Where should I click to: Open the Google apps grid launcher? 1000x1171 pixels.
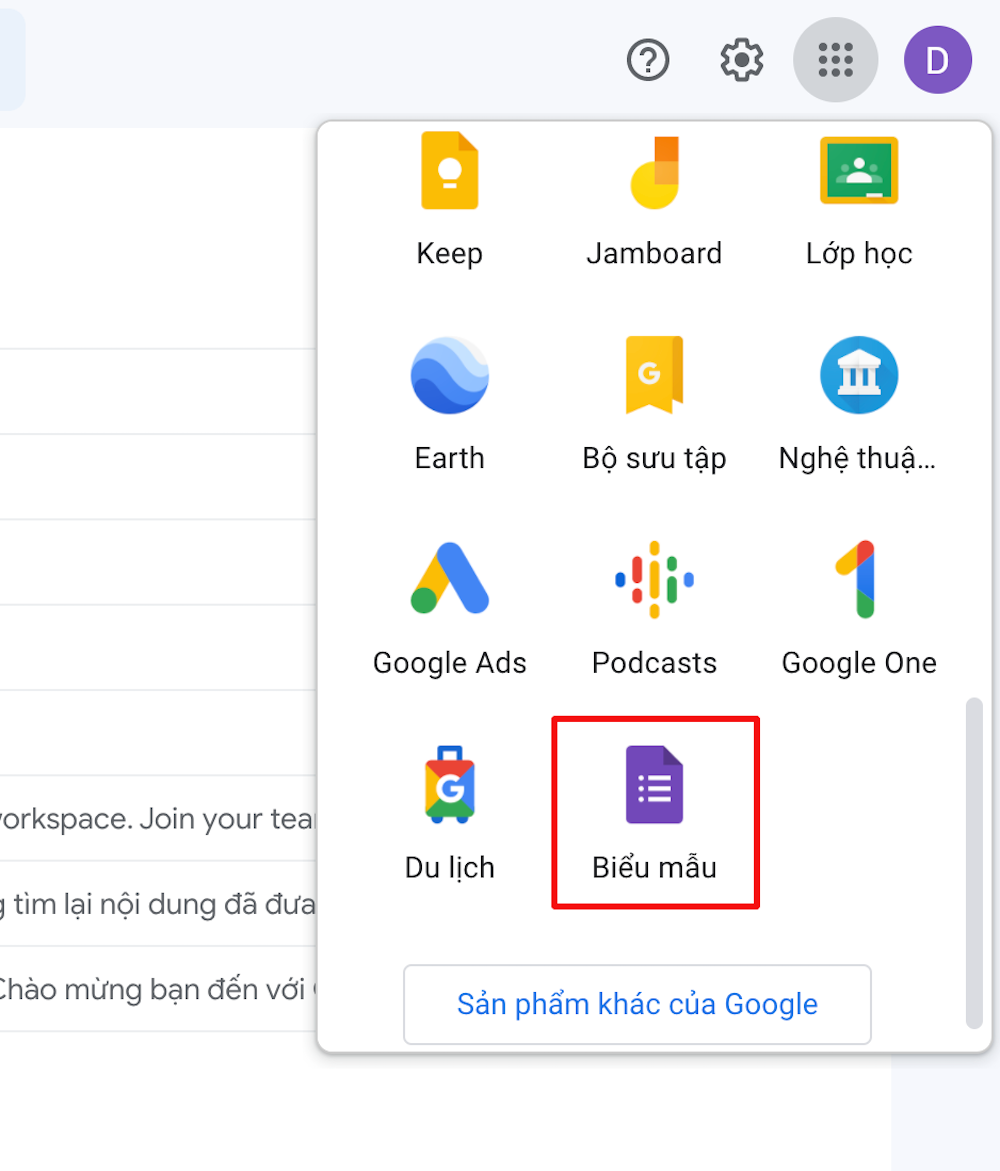pyautogui.click(x=835, y=59)
